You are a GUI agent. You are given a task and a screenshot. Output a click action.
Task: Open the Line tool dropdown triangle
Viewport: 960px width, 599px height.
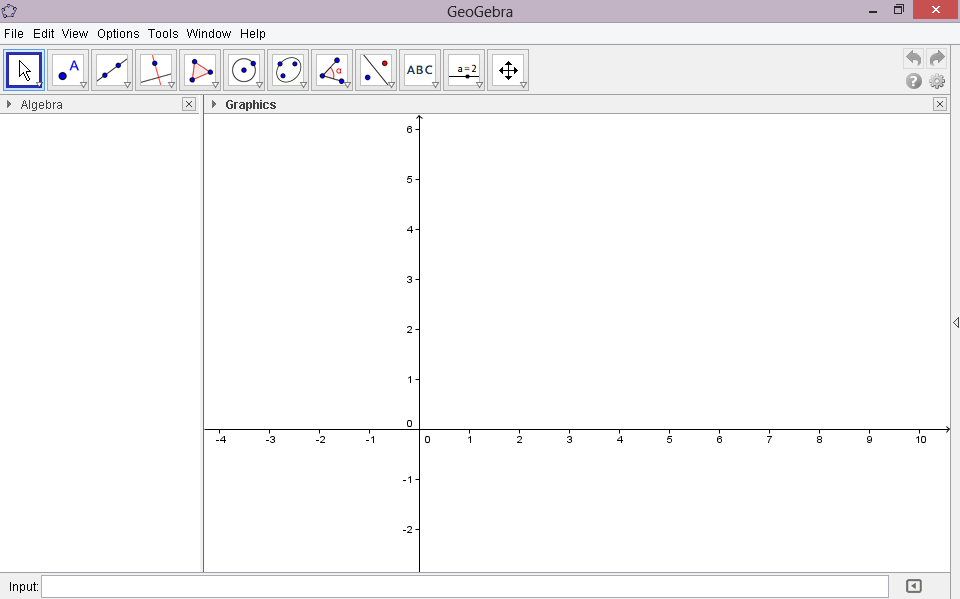point(127,85)
